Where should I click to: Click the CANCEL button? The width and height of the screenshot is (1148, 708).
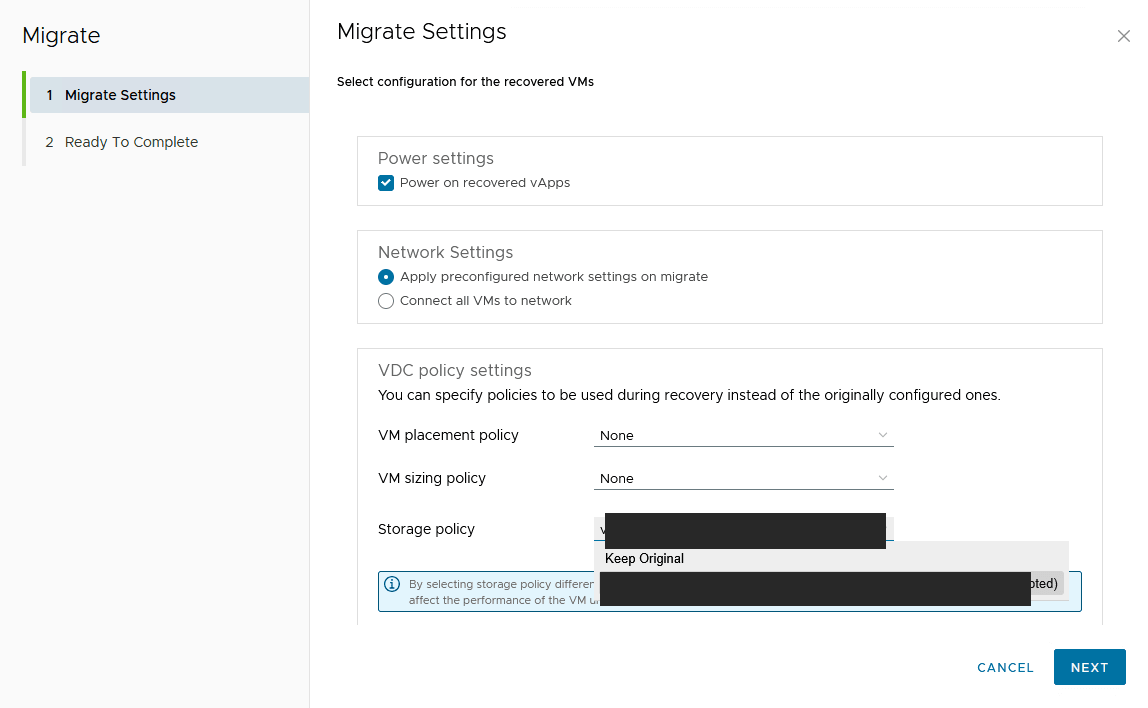coord(1005,668)
